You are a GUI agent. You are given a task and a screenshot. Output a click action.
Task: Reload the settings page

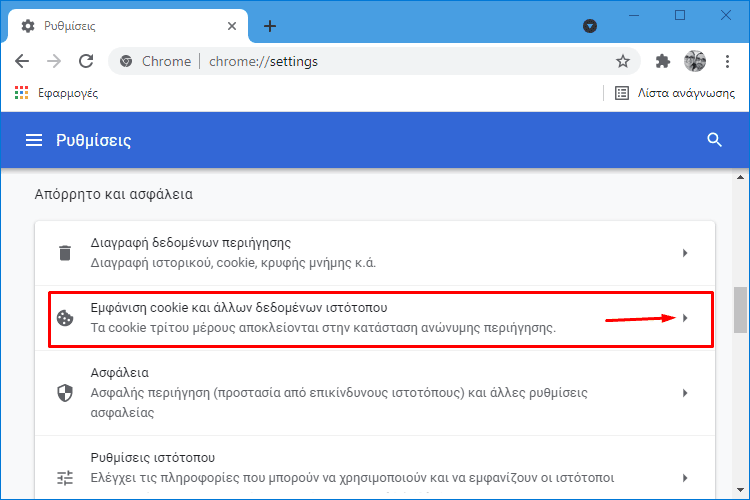point(86,61)
